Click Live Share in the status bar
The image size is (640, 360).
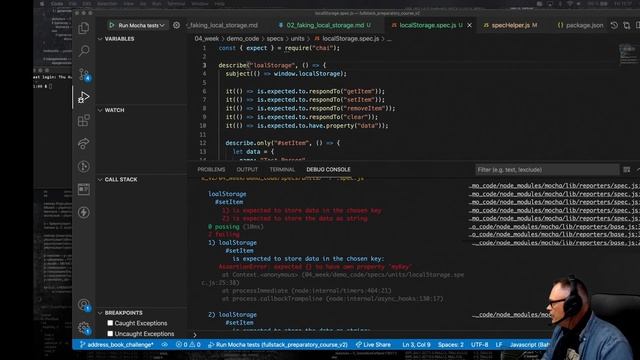click(373, 345)
